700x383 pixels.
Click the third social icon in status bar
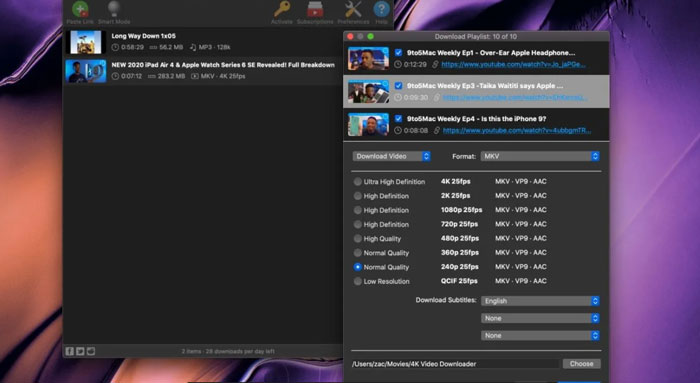click(91, 351)
